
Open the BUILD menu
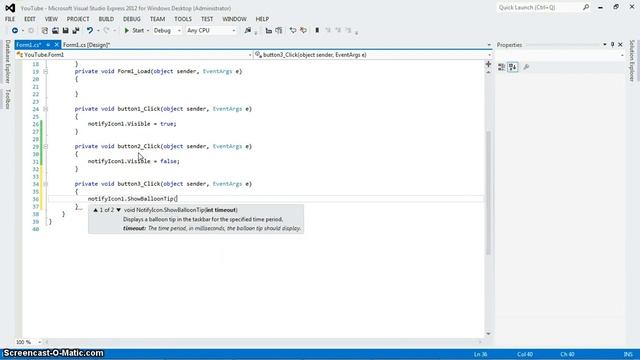106,19
